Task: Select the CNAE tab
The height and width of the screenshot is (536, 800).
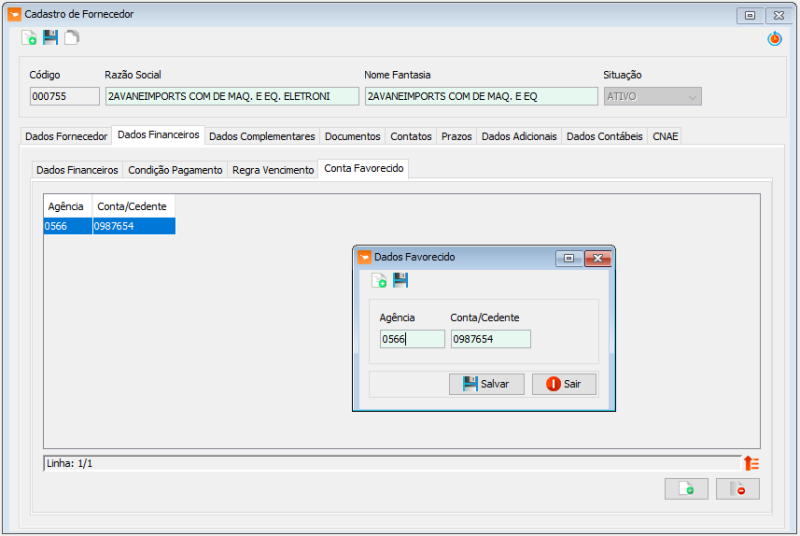Action: point(665,136)
